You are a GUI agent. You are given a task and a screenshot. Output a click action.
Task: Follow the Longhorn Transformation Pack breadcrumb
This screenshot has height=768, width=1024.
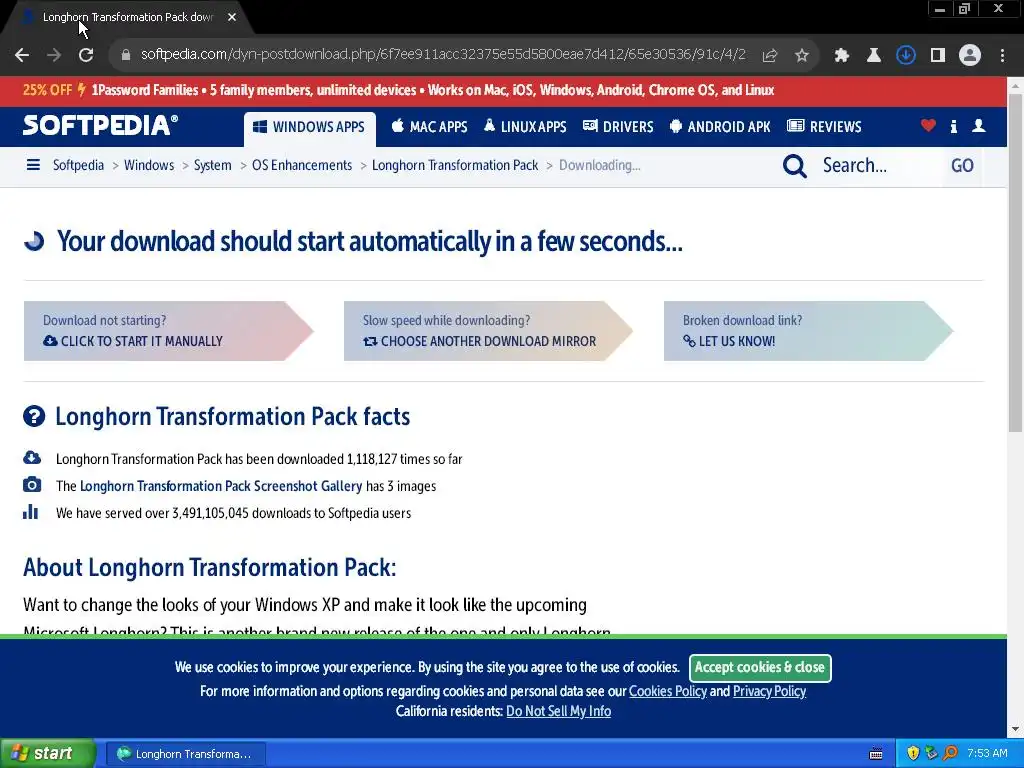pyautogui.click(x=455, y=165)
